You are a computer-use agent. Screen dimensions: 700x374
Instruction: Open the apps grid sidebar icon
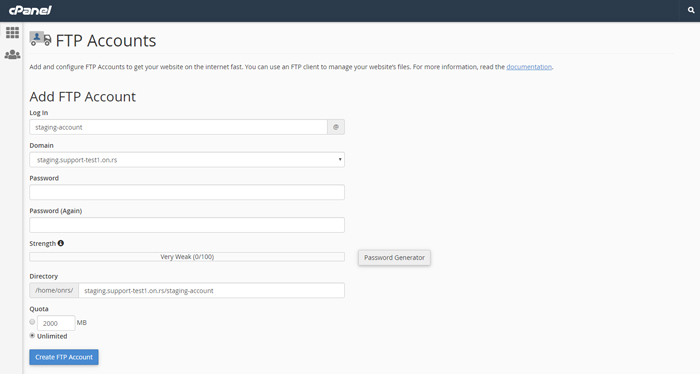12,32
